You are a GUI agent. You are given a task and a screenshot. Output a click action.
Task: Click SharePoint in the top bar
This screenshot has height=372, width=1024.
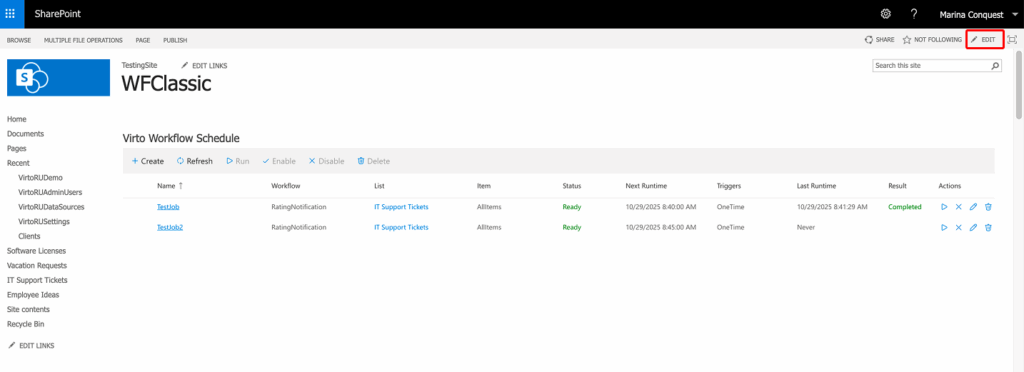tap(58, 14)
